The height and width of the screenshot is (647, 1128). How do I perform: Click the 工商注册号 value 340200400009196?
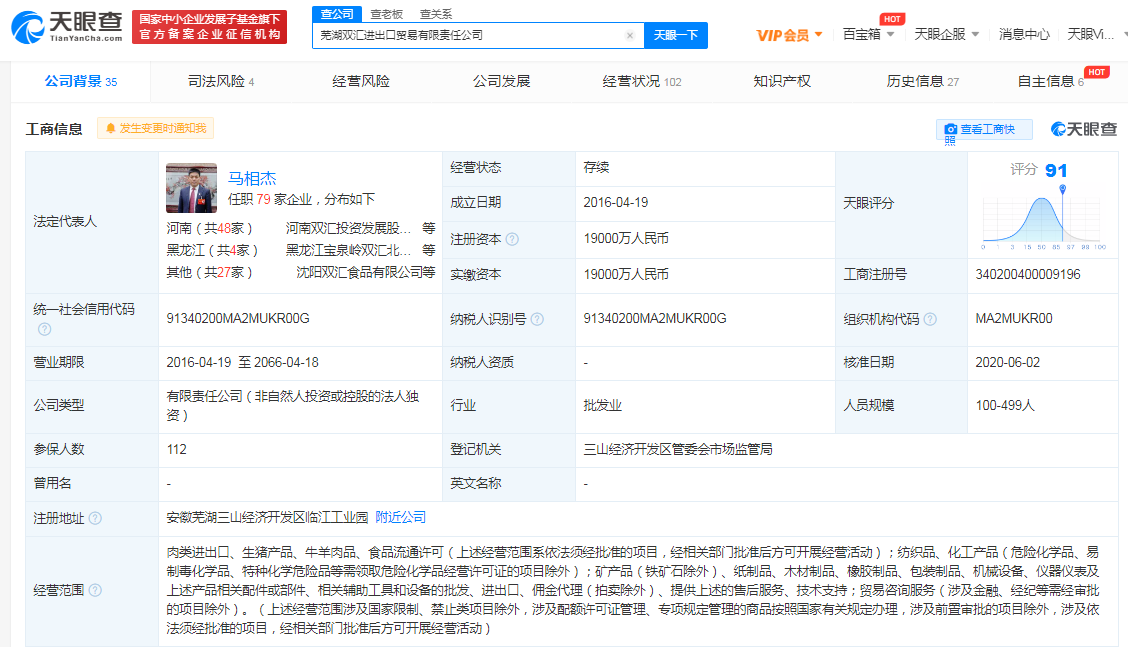click(1028, 274)
